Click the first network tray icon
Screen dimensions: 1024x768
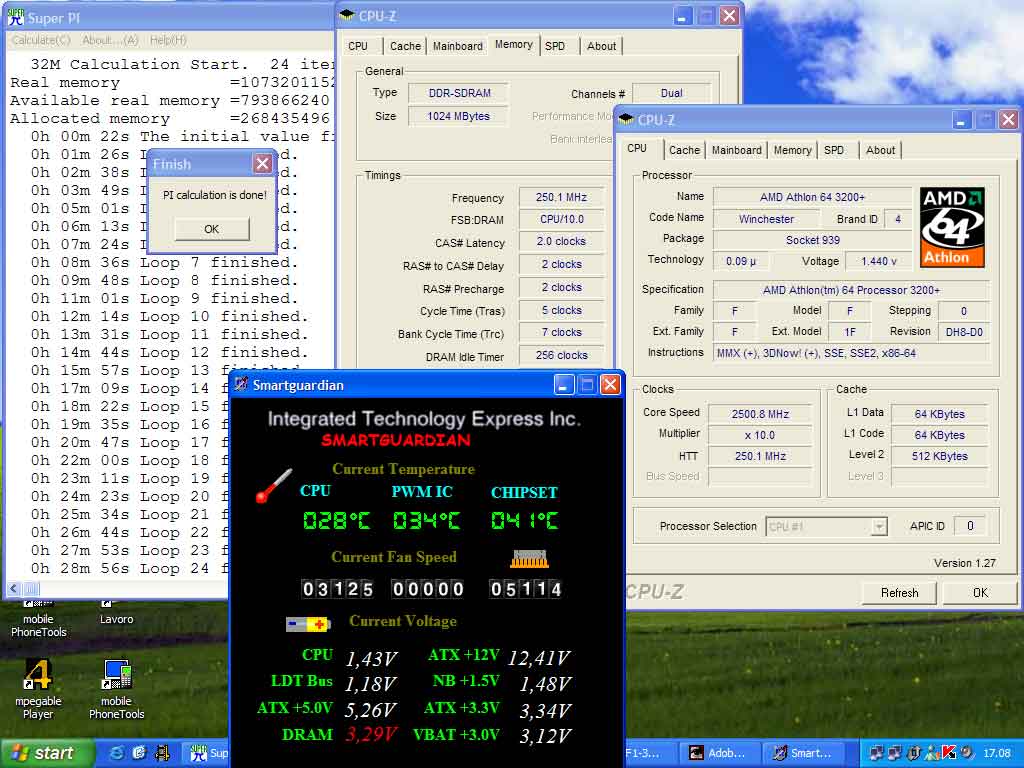(877, 753)
